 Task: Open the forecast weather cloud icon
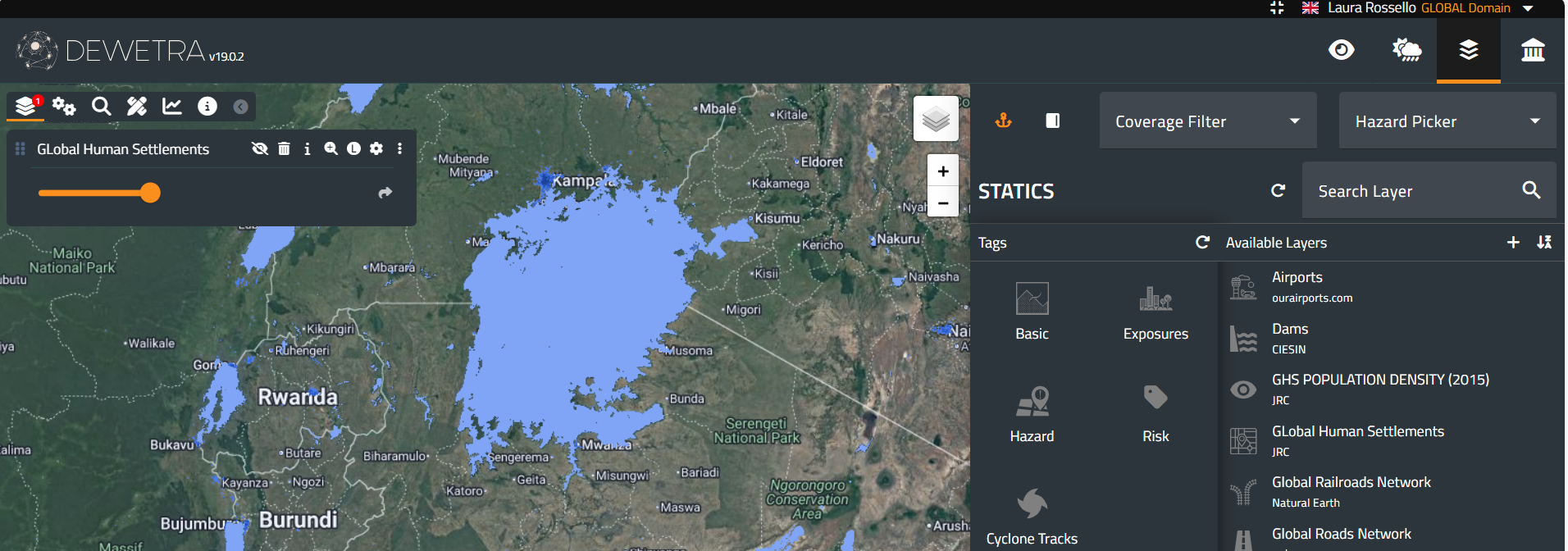pos(1406,50)
